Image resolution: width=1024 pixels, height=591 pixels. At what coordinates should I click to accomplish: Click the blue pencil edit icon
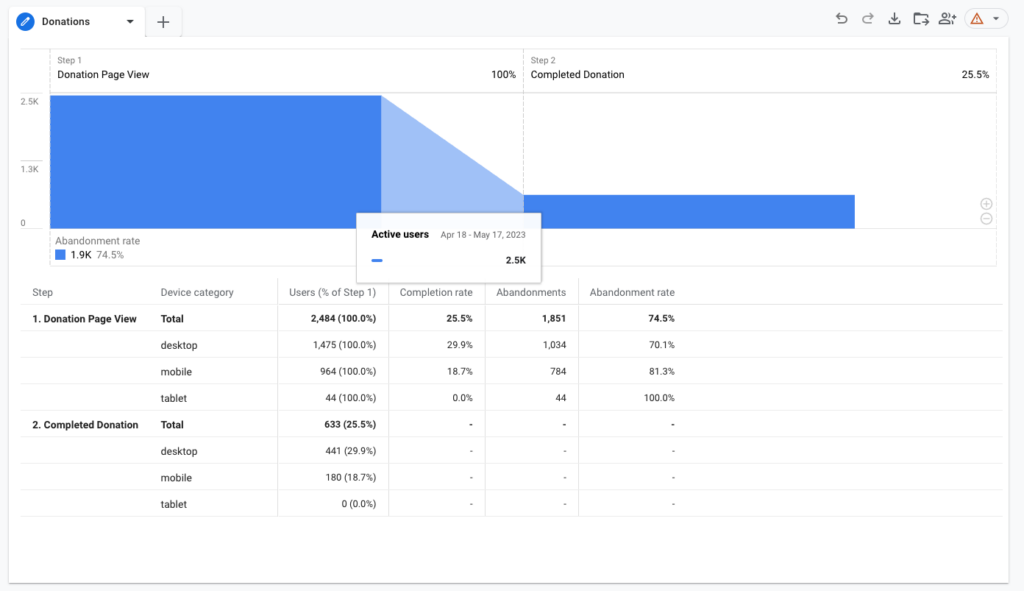coord(25,21)
